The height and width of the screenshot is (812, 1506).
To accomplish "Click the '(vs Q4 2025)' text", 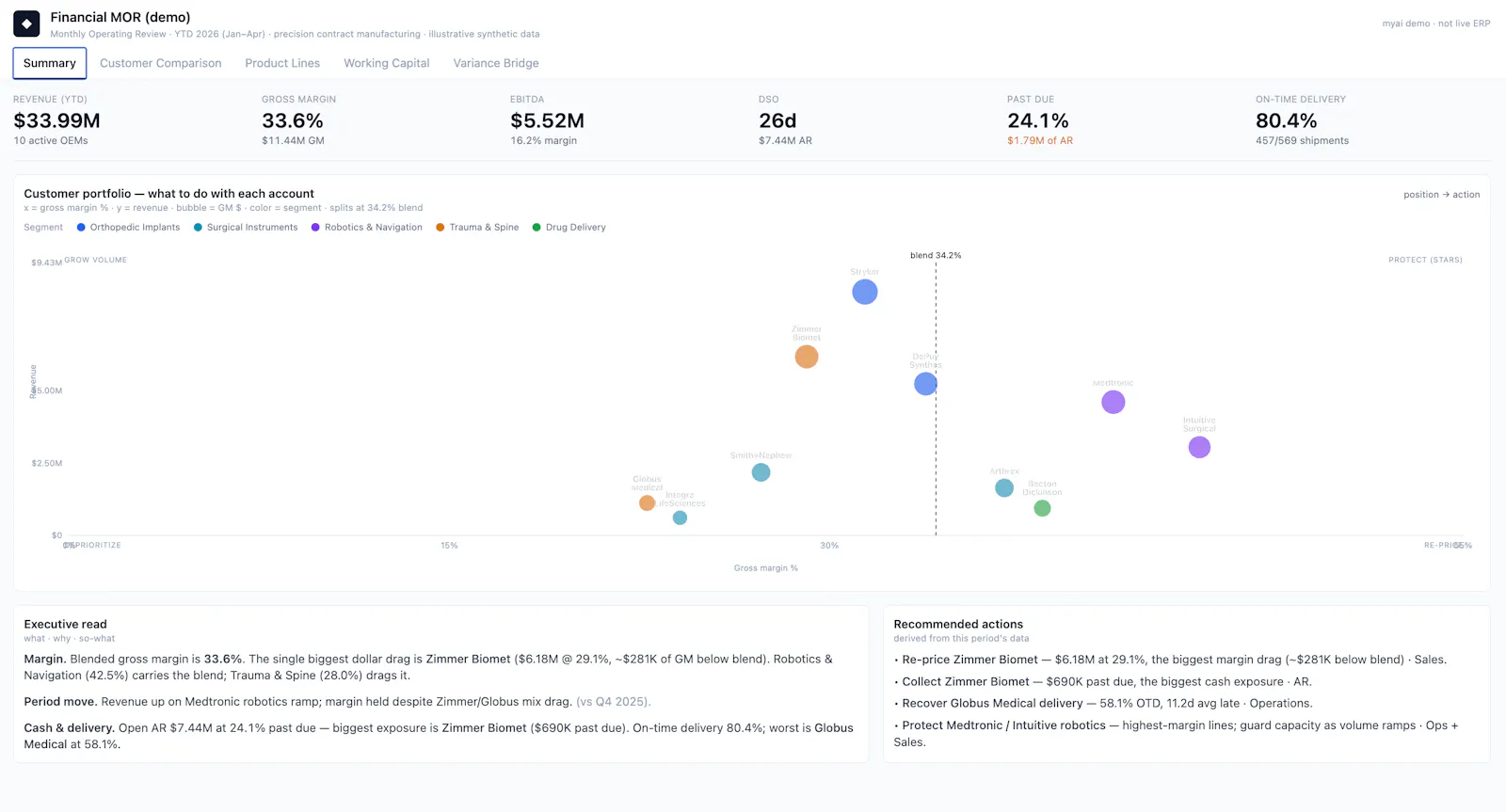I will (614, 702).
